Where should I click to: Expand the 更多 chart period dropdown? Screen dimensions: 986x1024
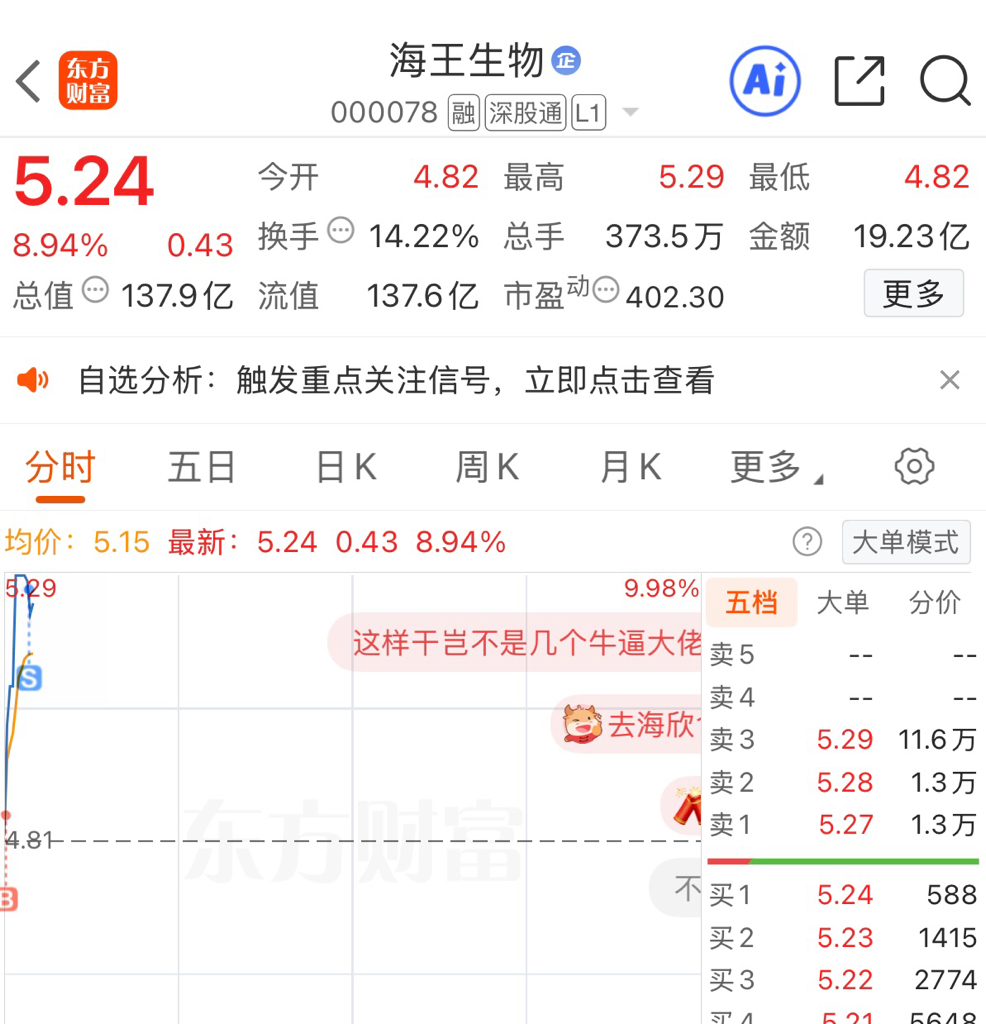[x=776, y=467]
